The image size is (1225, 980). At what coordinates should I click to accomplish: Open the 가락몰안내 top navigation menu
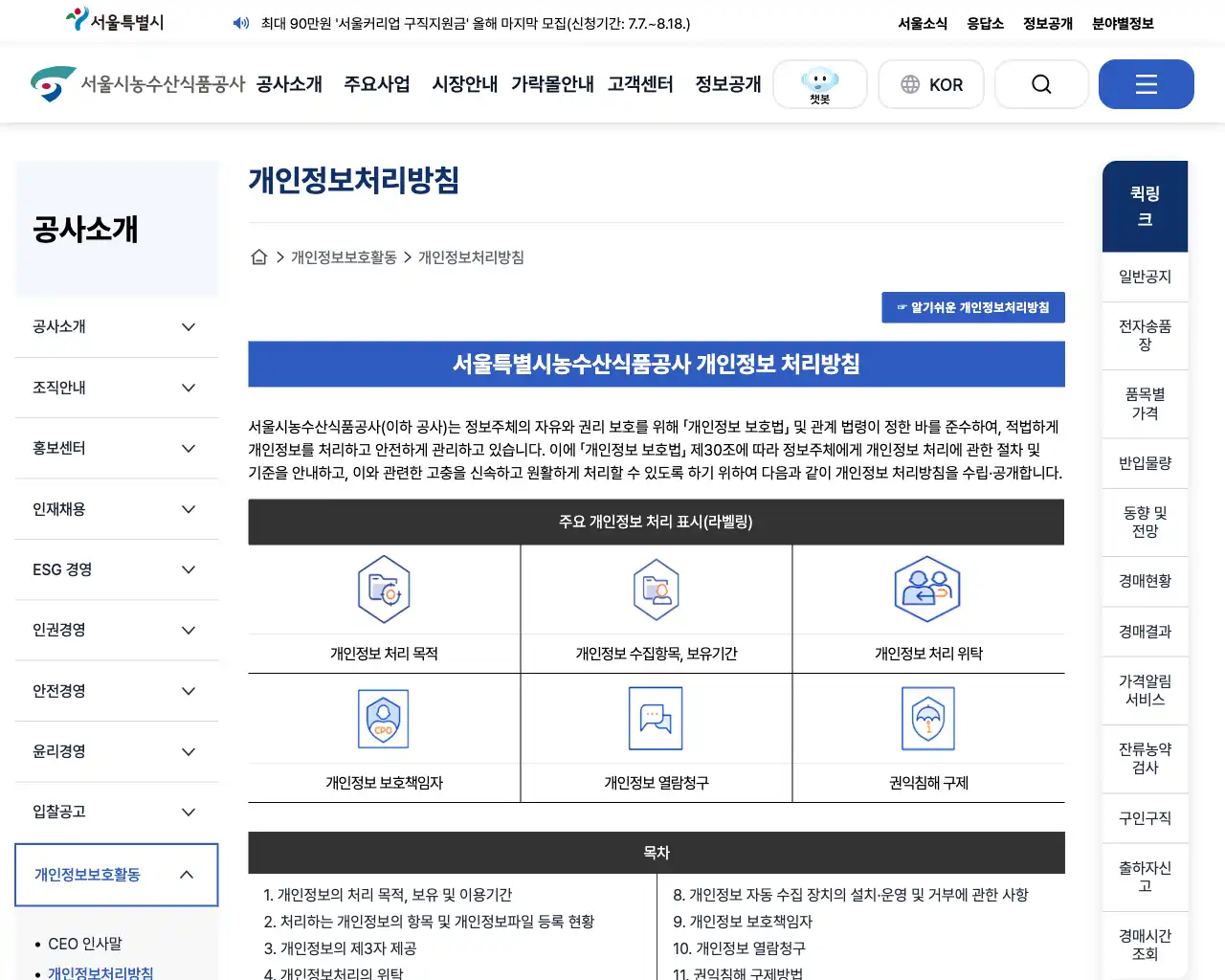pyautogui.click(x=552, y=84)
